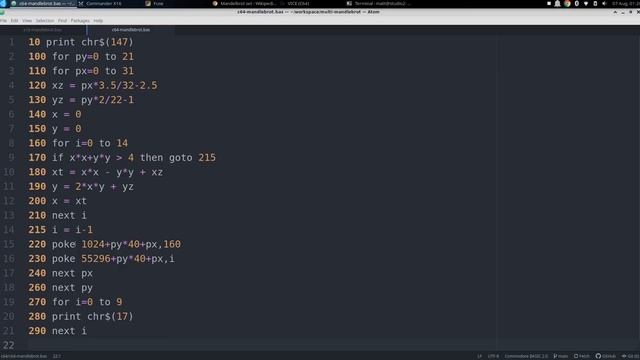The image size is (640, 360).
Task: Click the UTF-8 encoding selector
Action: tap(493, 356)
